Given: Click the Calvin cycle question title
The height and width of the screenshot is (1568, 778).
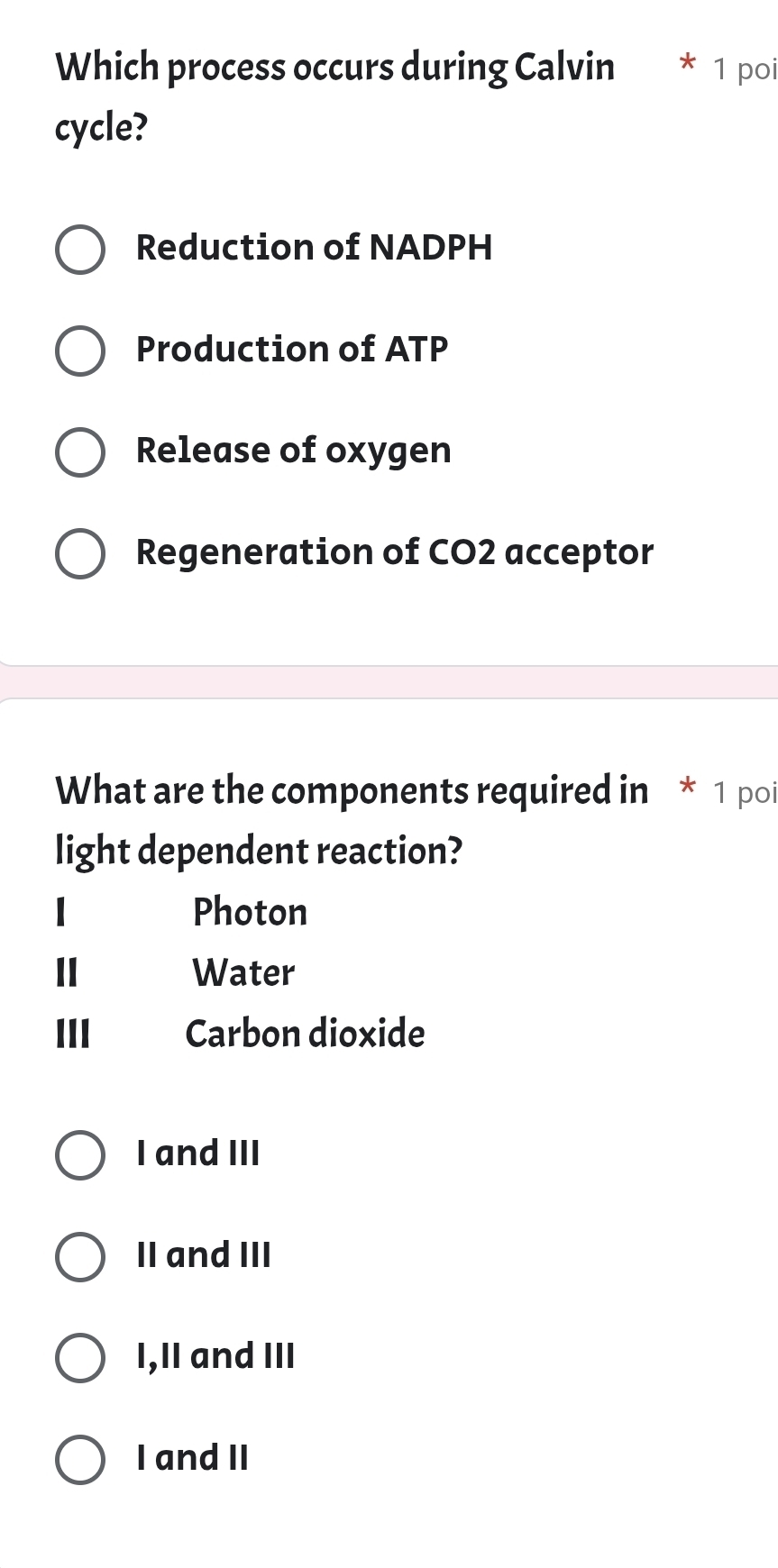Looking at the screenshot, I should 334,95.
